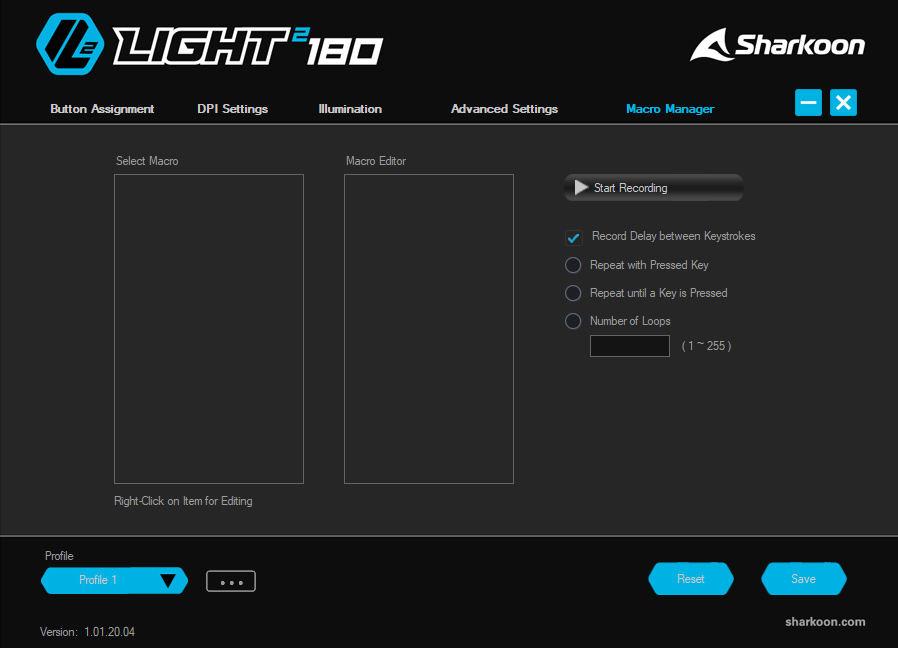Choose Repeat until a Key is Pressed
898x648 pixels.
pyautogui.click(x=573, y=293)
